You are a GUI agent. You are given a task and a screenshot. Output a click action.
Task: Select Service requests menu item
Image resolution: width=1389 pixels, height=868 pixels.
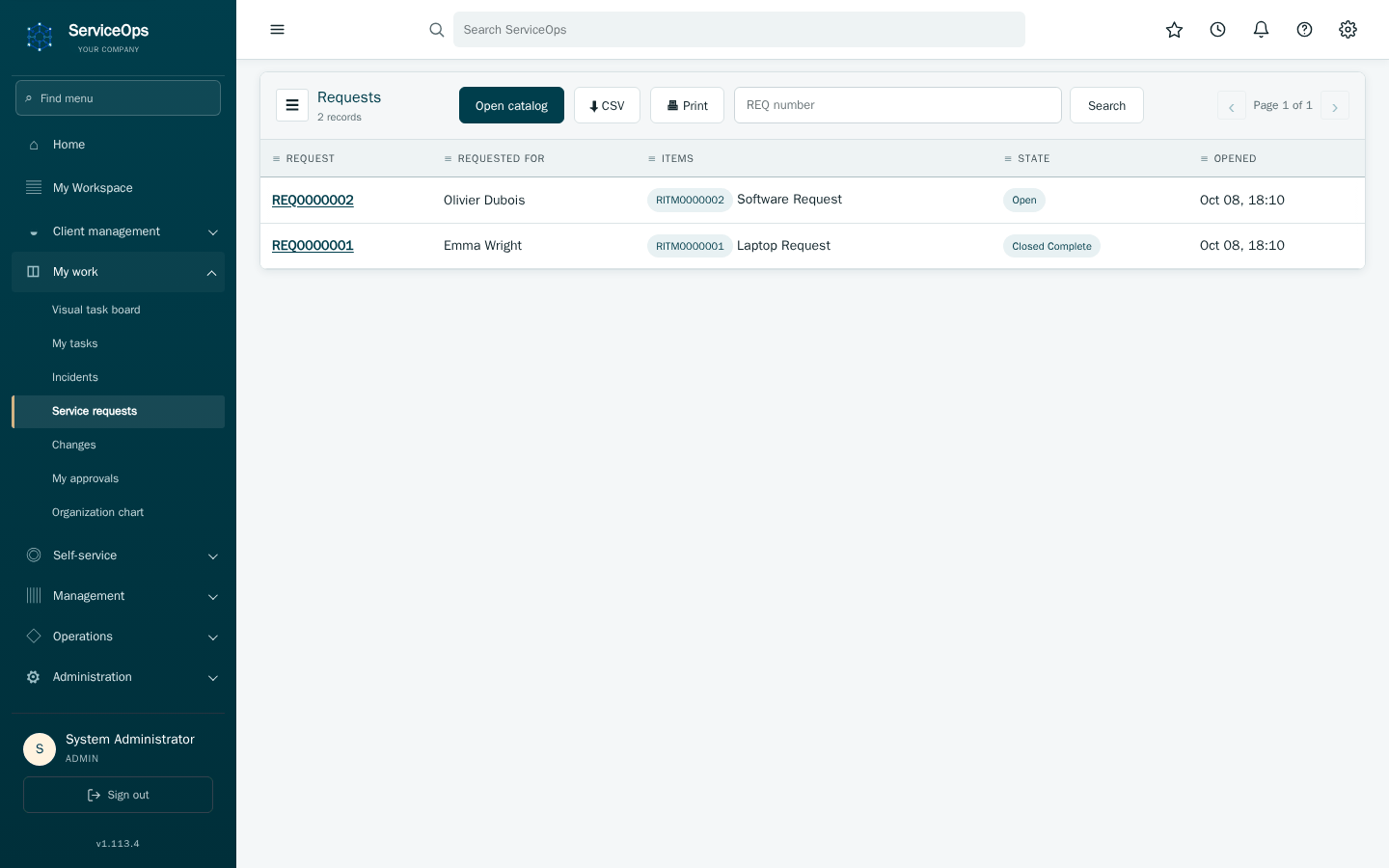(118, 411)
